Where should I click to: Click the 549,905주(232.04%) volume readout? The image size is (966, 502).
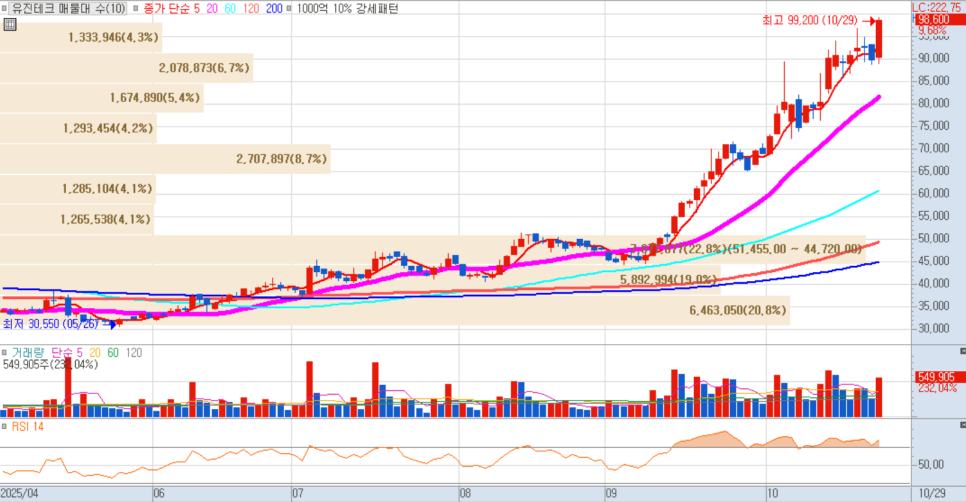click(x=51, y=365)
